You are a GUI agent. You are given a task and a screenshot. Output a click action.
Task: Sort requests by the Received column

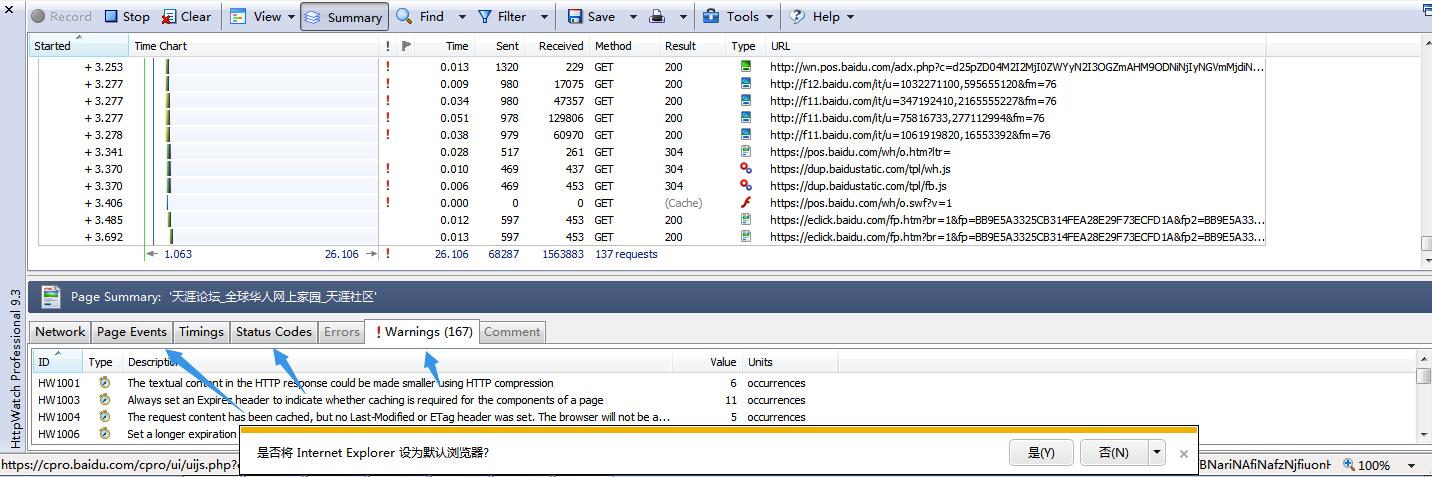click(x=560, y=46)
